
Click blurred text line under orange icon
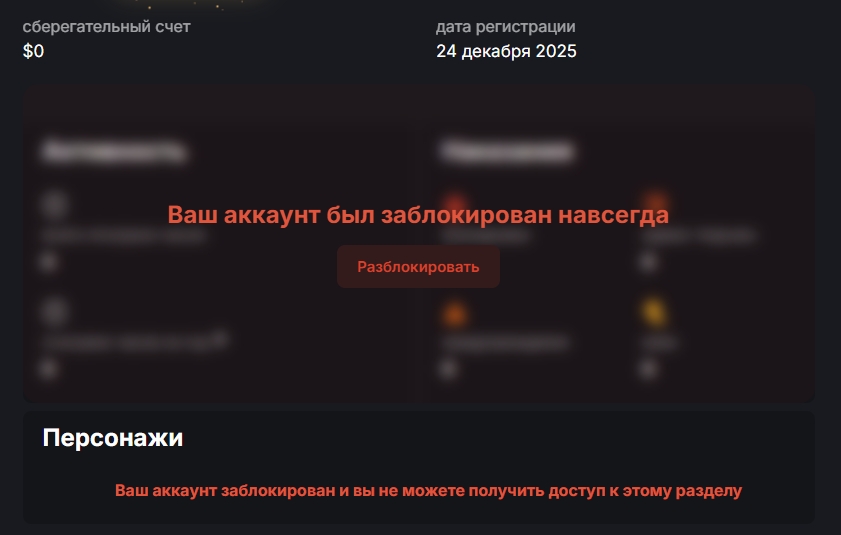coord(505,342)
